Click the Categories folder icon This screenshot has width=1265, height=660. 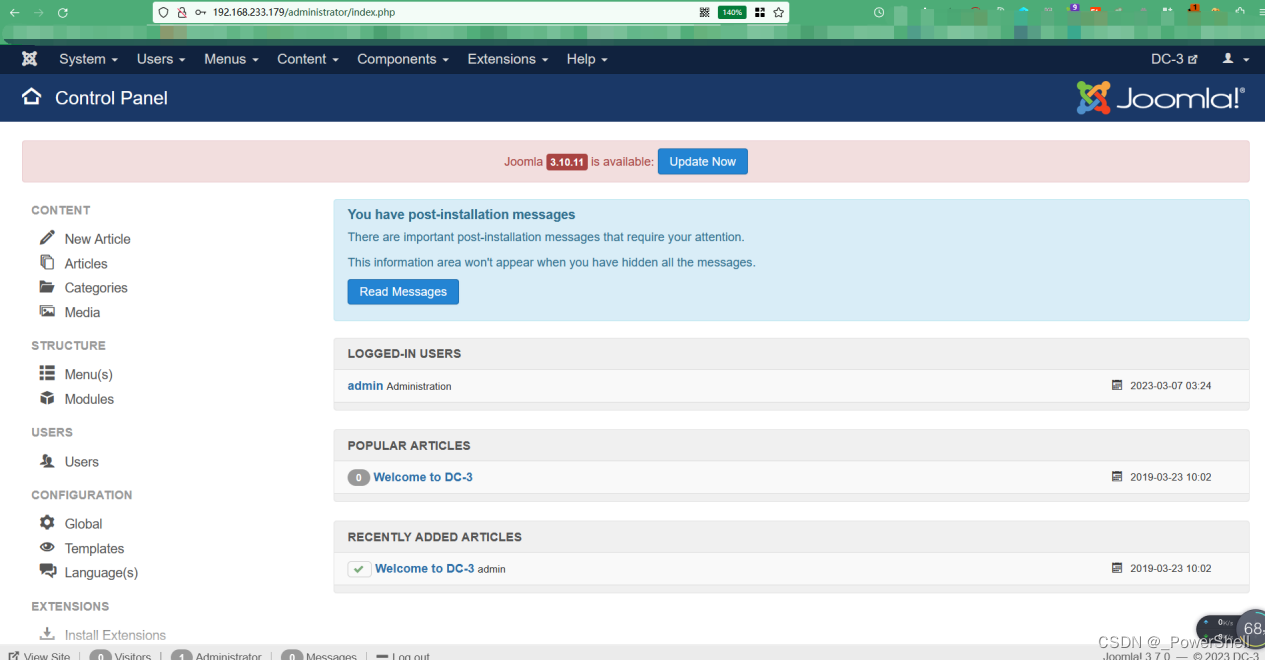click(47, 287)
